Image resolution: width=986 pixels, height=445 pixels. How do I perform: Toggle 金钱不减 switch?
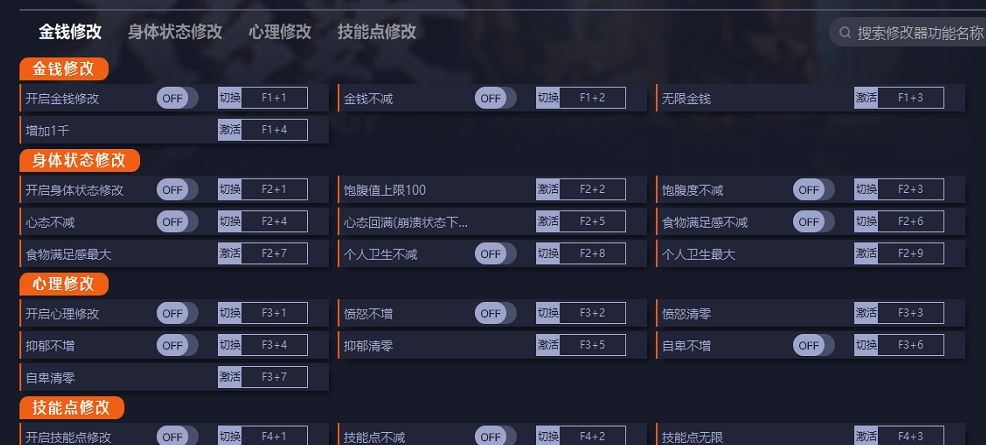click(495, 98)
